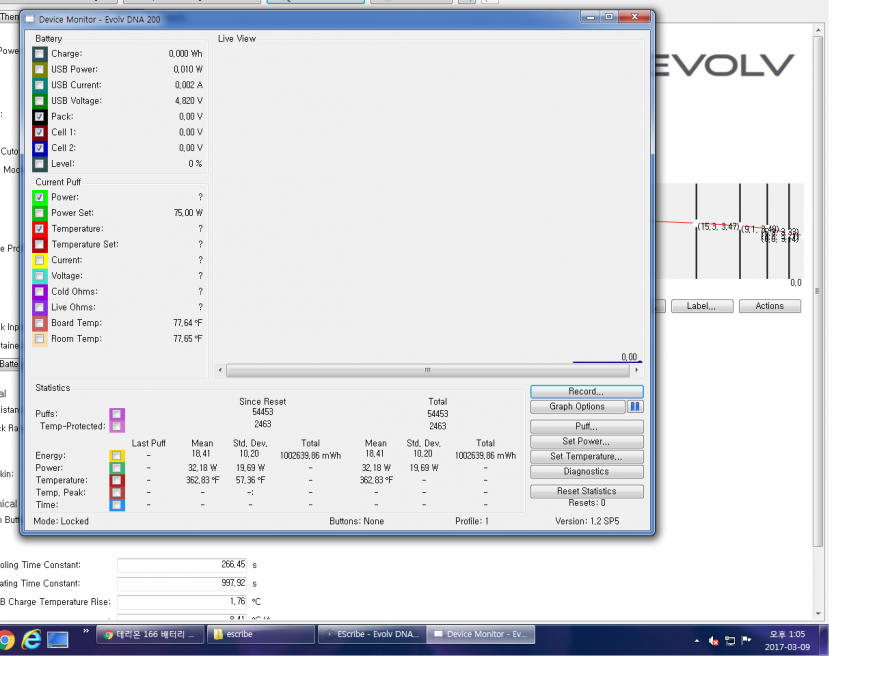The width and height of the screenshot is (875, 700).
Task: Open the Set Temperature... dialog
Action: tap(586, 457)
